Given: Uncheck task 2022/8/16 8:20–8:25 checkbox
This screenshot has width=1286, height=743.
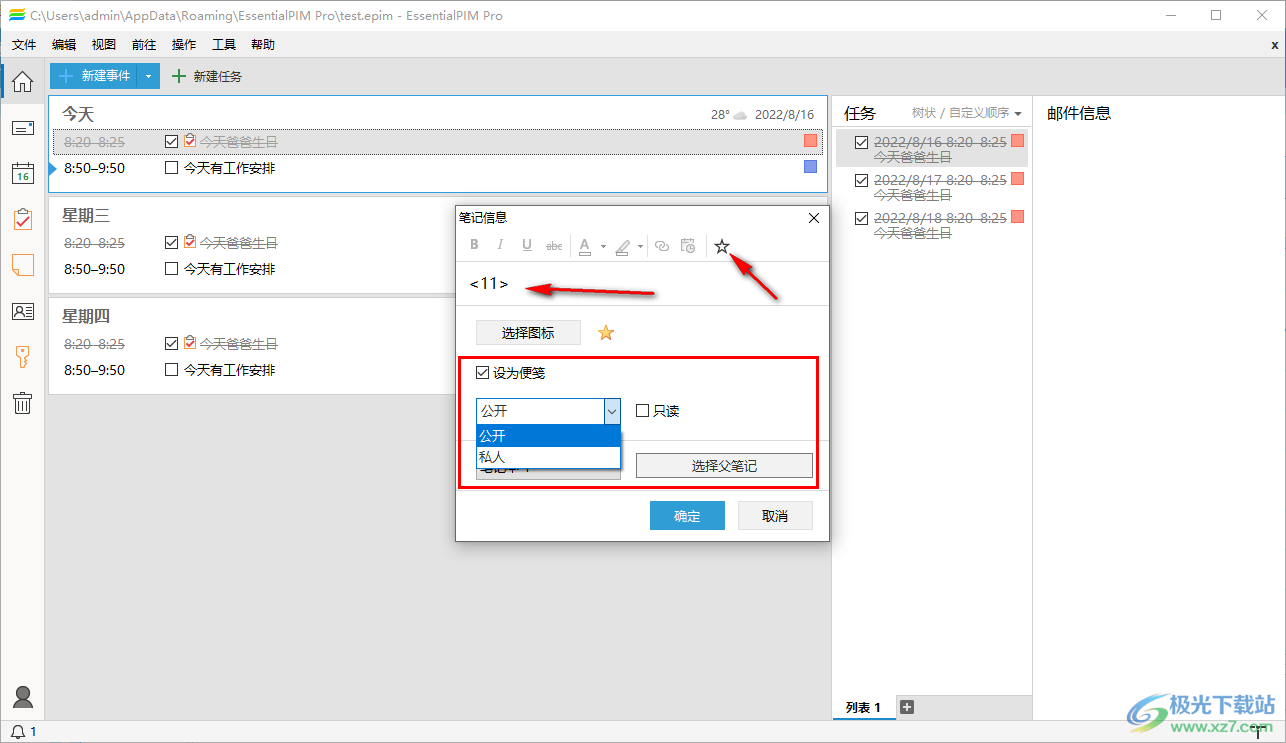Looking at the screenshot, I should coord(861,142).
